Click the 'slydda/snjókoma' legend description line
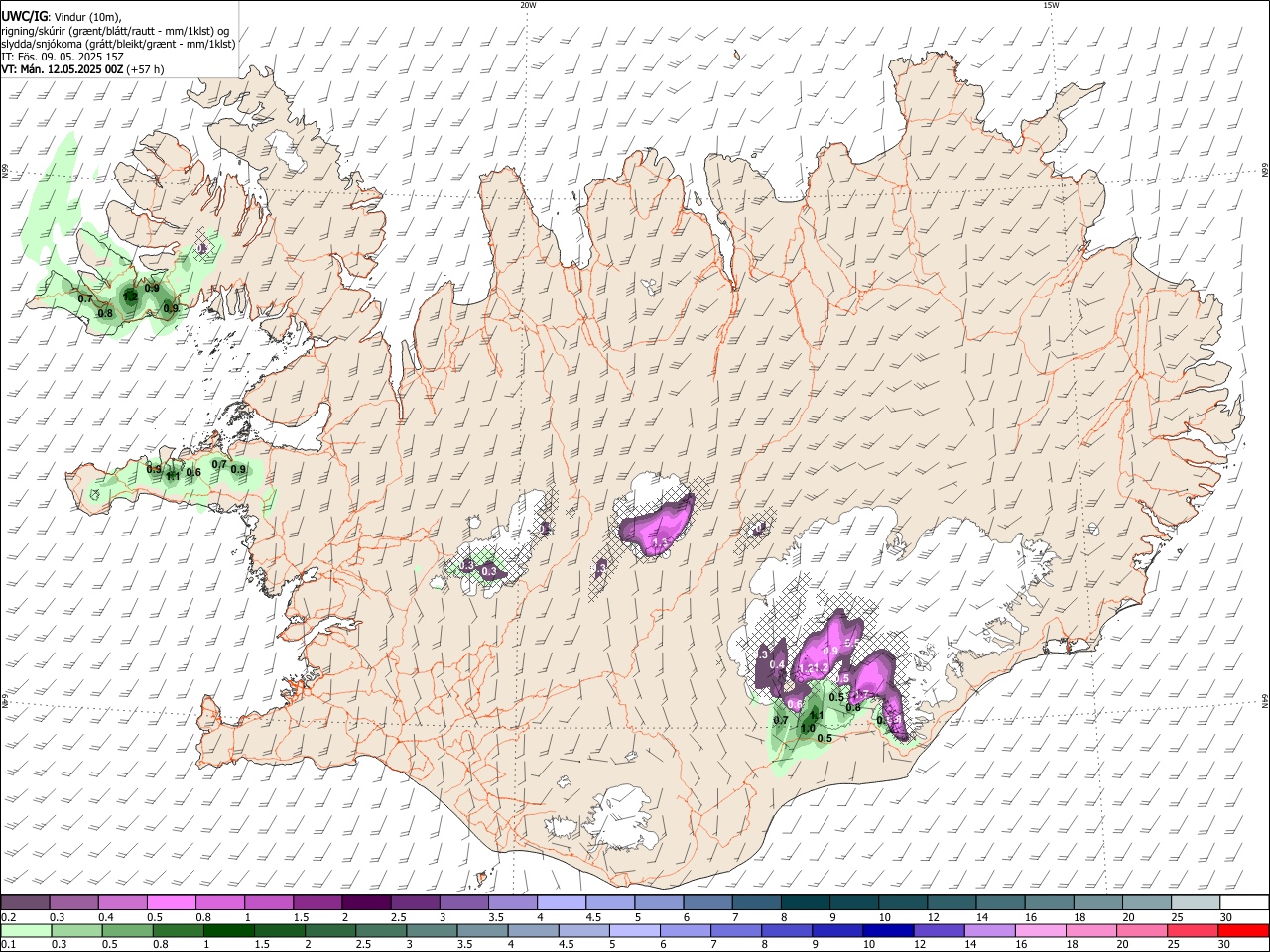 118,44
